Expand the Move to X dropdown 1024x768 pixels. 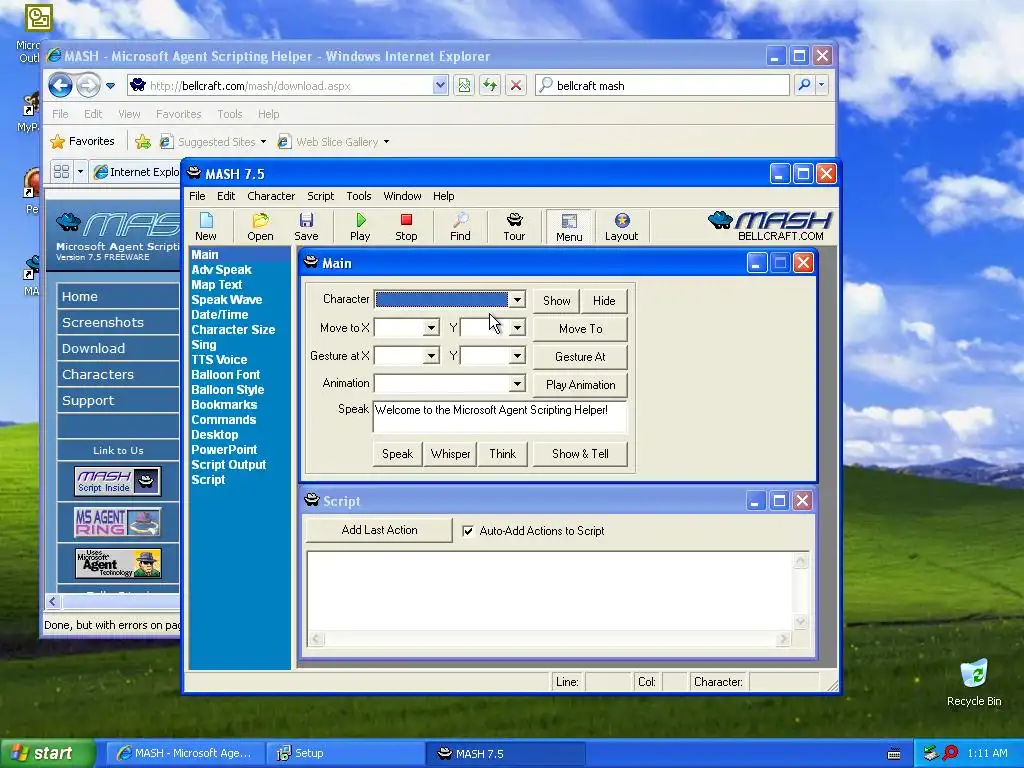pos(431,328)
